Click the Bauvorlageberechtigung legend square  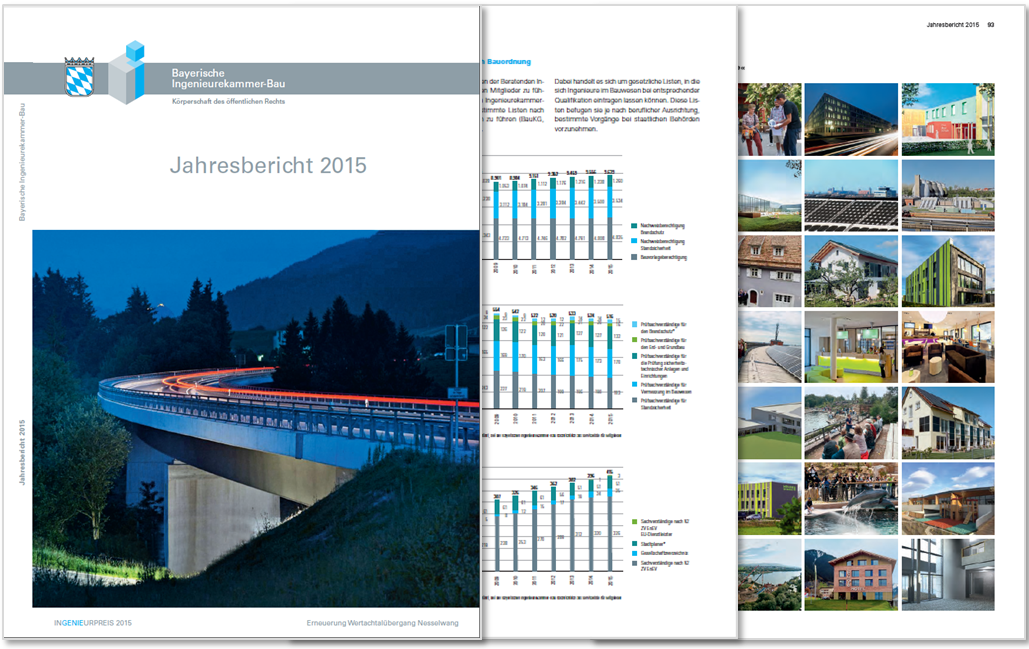click(x=634, y=257)
